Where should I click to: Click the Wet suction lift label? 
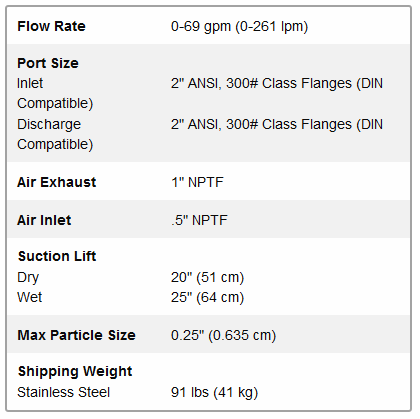pyautogui.click(x=30, y=297)
